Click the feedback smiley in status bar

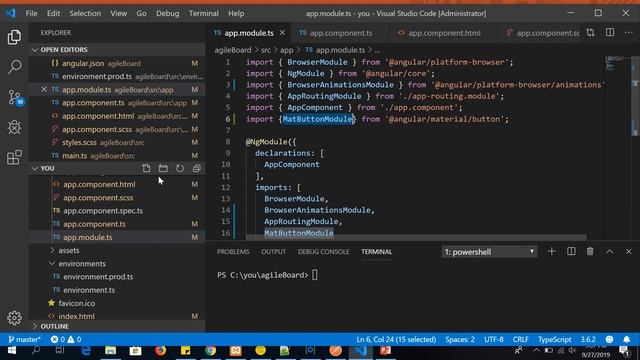pyautogui.click(x=609, y=339)
